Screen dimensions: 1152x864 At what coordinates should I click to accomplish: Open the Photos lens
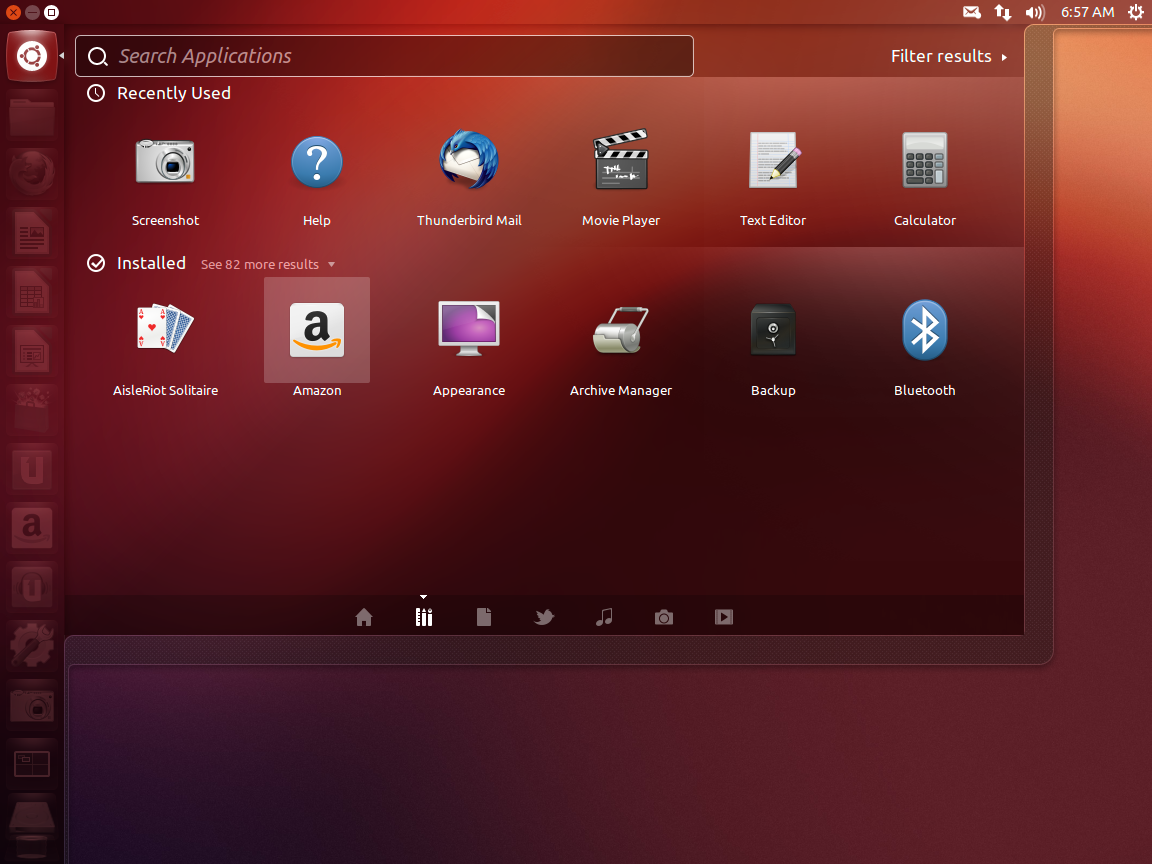(x=663, y=617)
